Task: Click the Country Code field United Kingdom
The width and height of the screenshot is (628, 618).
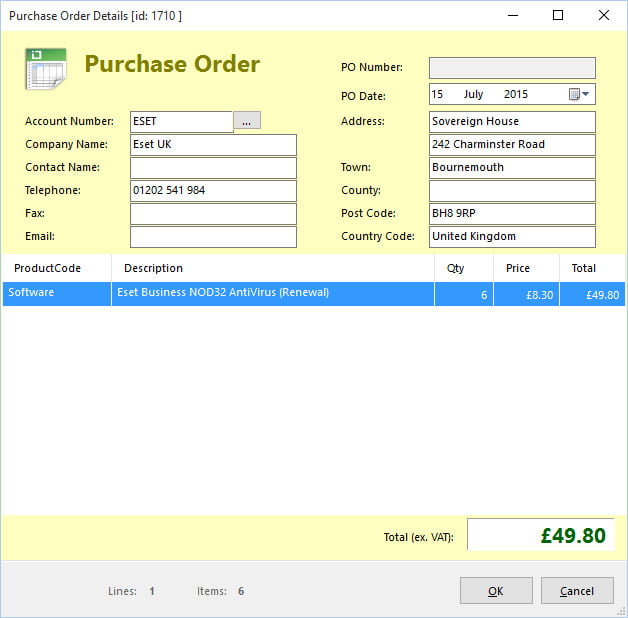Action: 512,237
